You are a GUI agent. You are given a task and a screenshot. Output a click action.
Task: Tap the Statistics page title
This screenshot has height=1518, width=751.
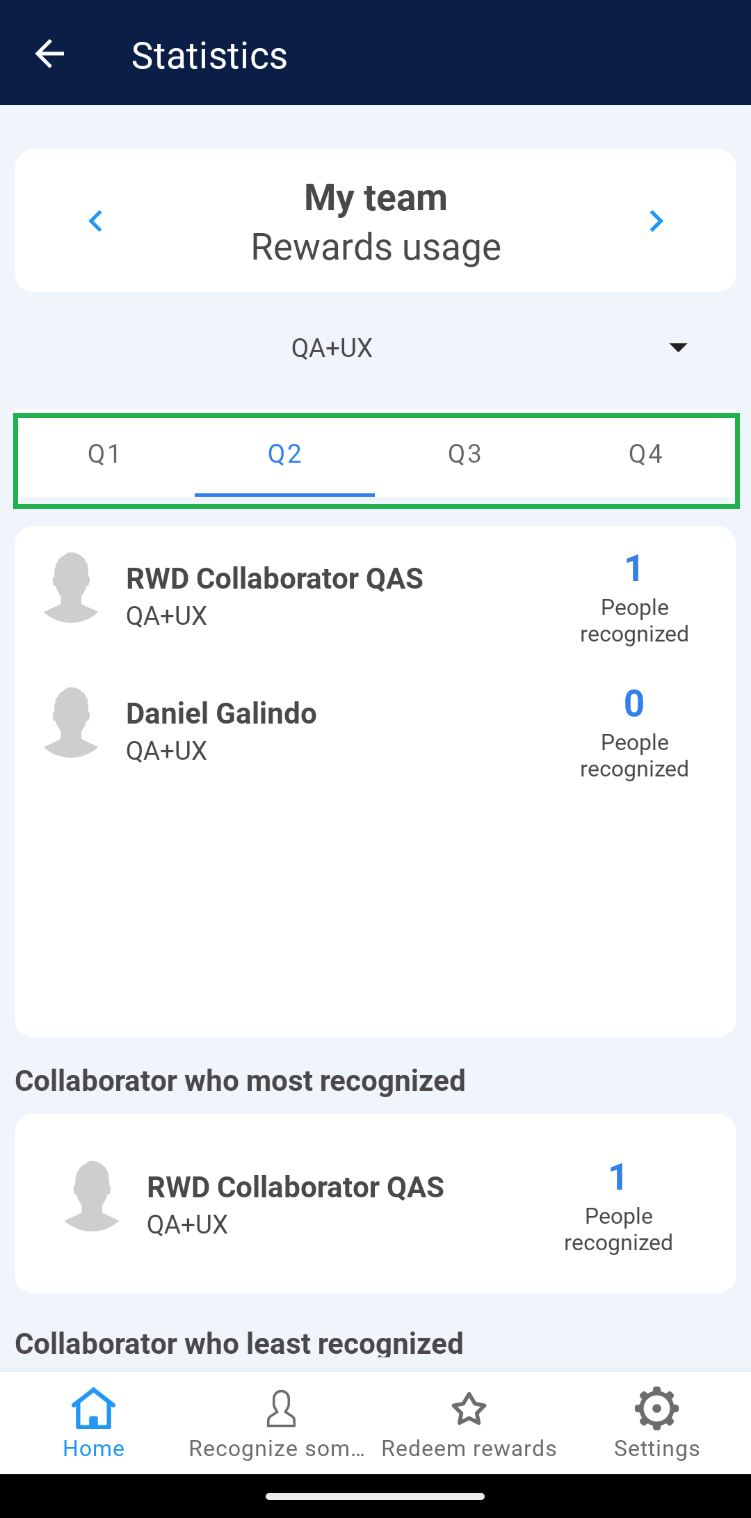(x=209, y=55)
